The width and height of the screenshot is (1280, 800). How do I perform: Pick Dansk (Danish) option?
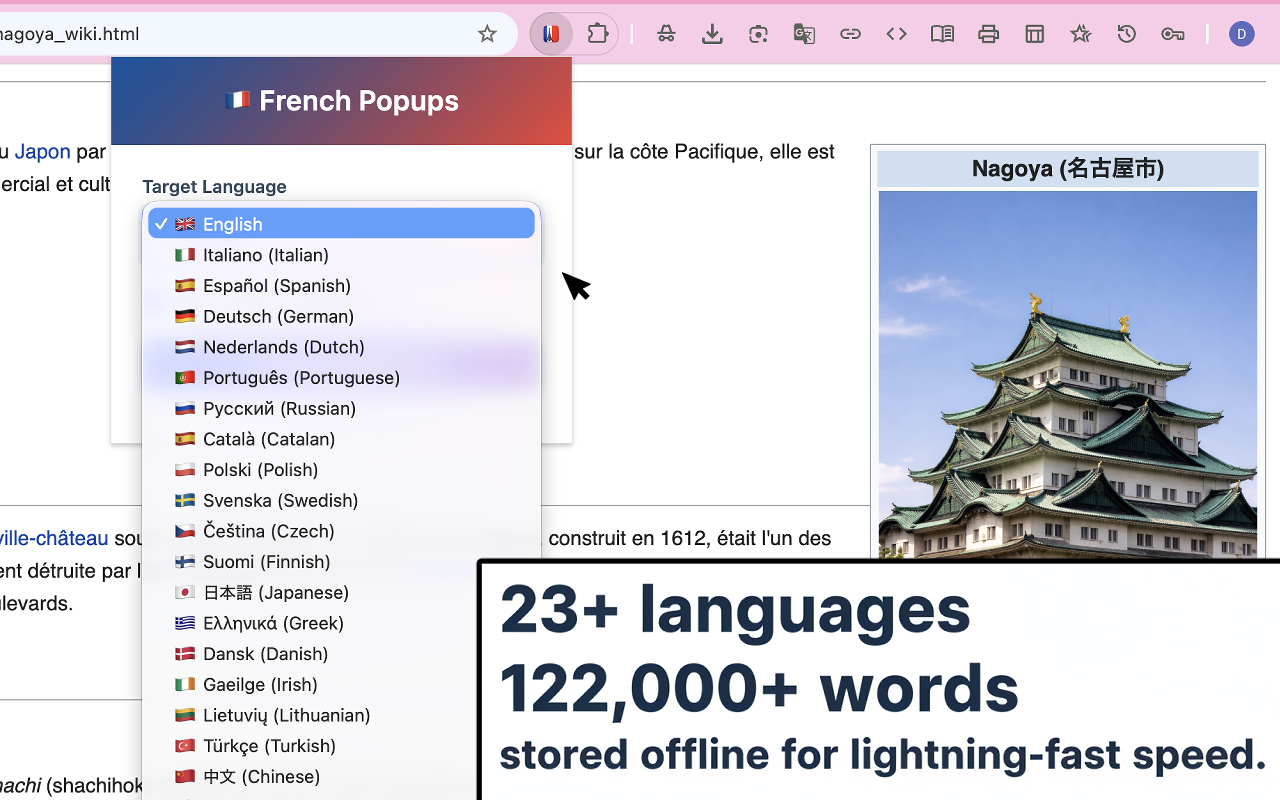(x=341, y=654)
